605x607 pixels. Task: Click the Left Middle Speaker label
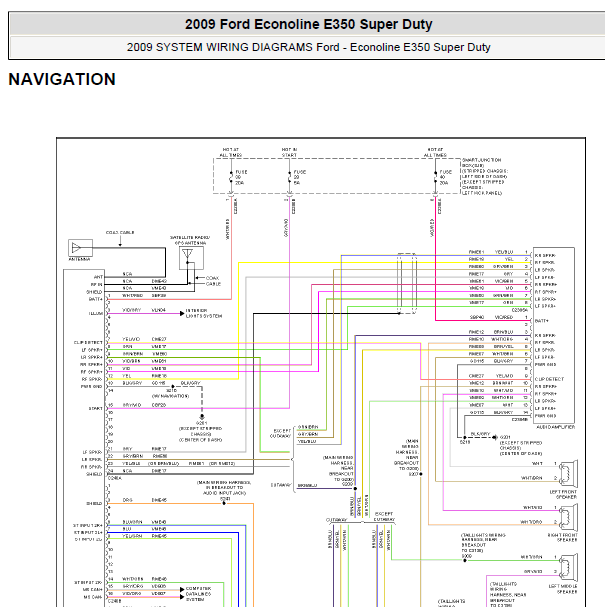tap(562, 589)
